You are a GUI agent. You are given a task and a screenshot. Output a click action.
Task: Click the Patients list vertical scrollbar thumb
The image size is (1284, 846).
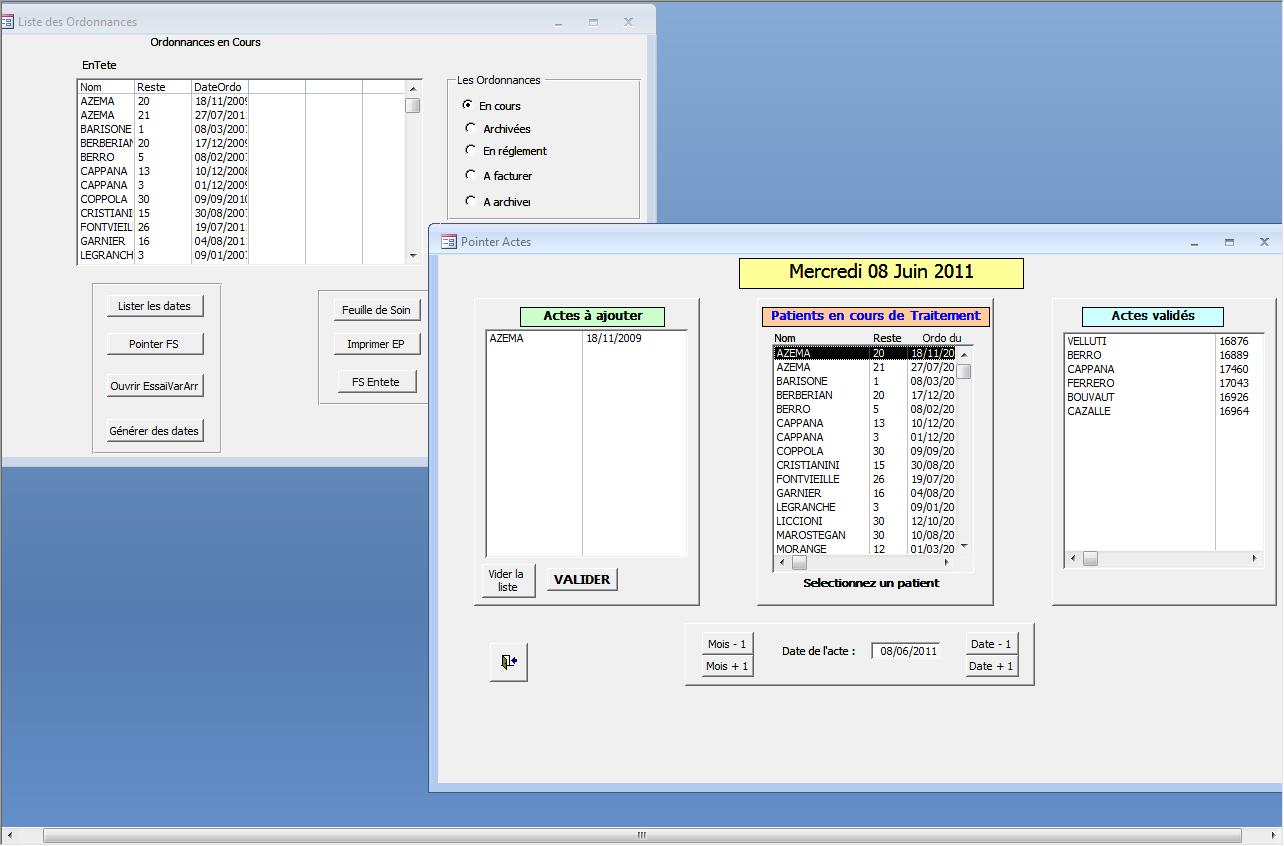coord(964,371)
